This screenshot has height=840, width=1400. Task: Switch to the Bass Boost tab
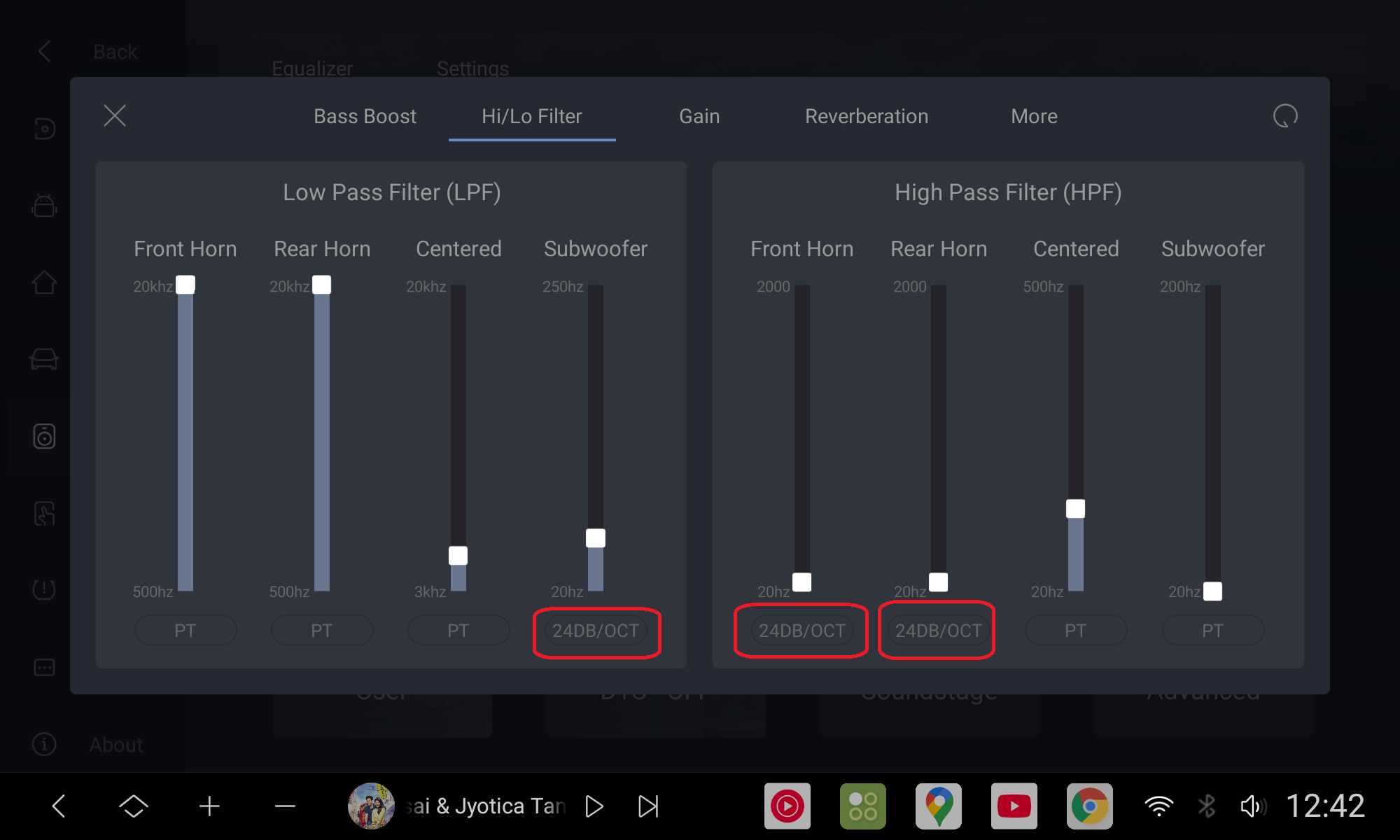365,116
